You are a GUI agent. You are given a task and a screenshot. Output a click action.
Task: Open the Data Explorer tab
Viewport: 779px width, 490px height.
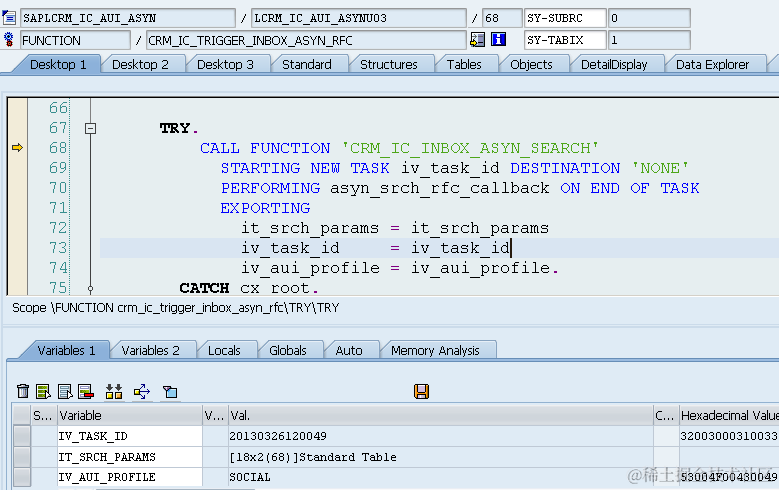pyautogui.click(x=712, y=65)
